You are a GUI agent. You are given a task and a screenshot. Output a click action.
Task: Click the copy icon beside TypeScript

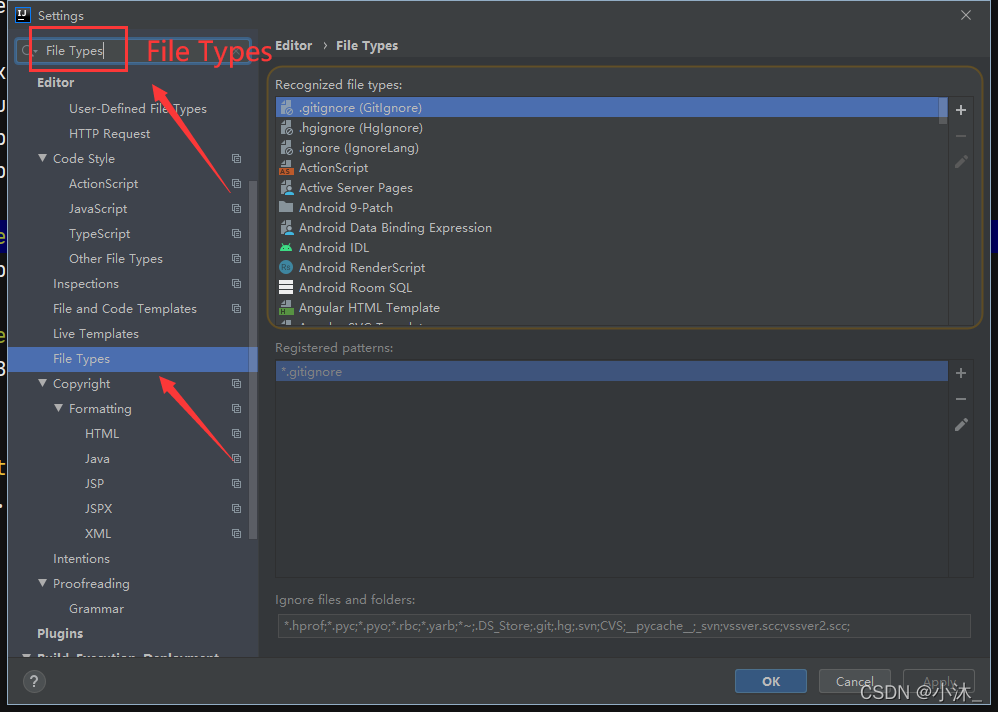pyautogui.click(x=236, y=234)
